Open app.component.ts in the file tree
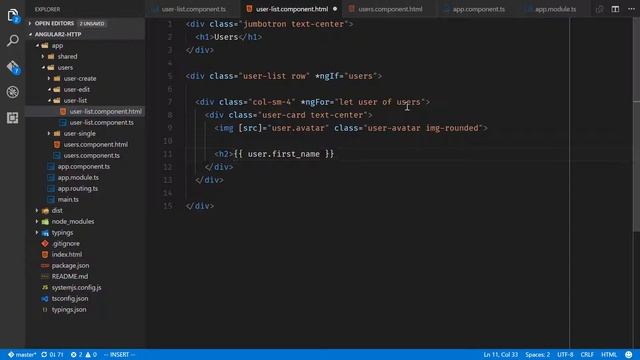 (85, 167)
